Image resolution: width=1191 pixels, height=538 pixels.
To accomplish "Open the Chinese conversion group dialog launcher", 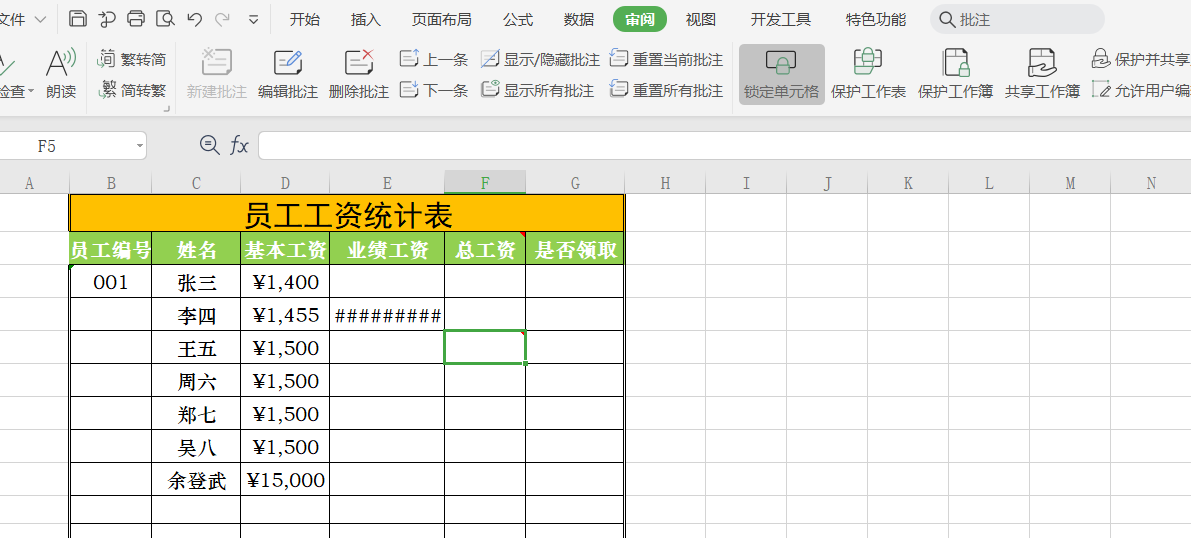I will click(166, 110).
